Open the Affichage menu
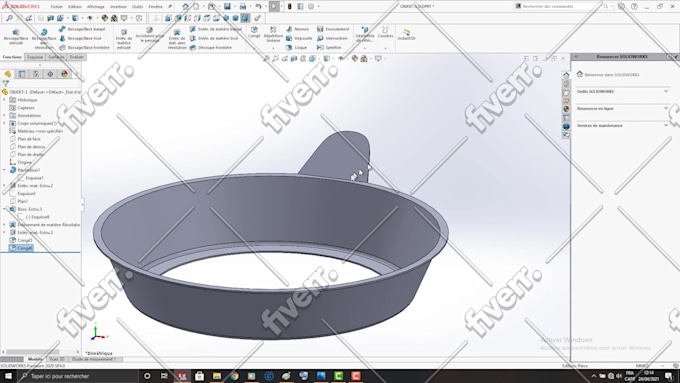Screen dimensions: 680x383 coord(95,7)
